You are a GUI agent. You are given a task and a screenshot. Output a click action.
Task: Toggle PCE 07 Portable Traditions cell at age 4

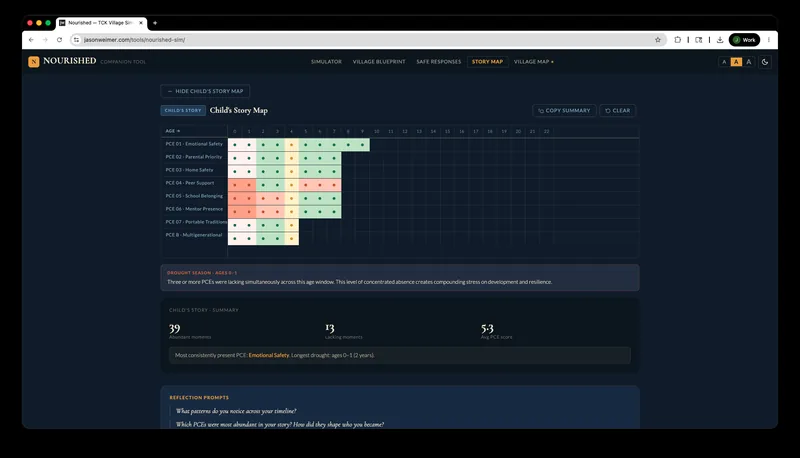[x=292, y=224]
